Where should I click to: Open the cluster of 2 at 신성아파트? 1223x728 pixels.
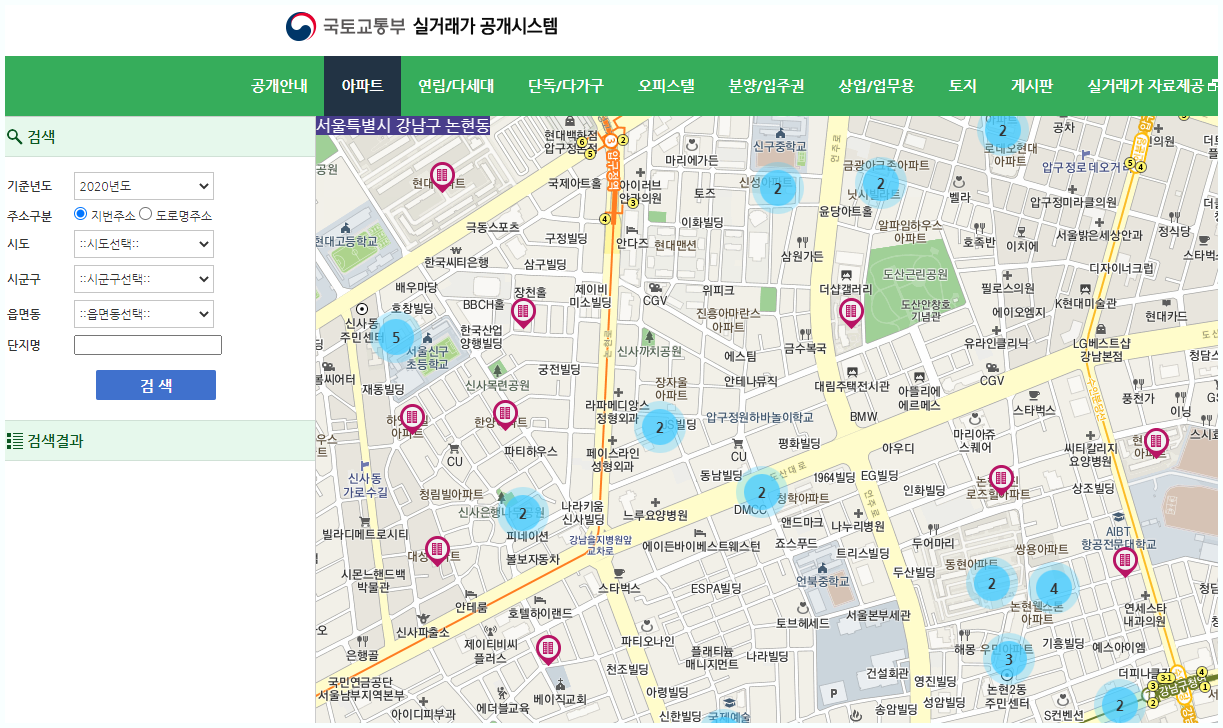click(777, 187)
